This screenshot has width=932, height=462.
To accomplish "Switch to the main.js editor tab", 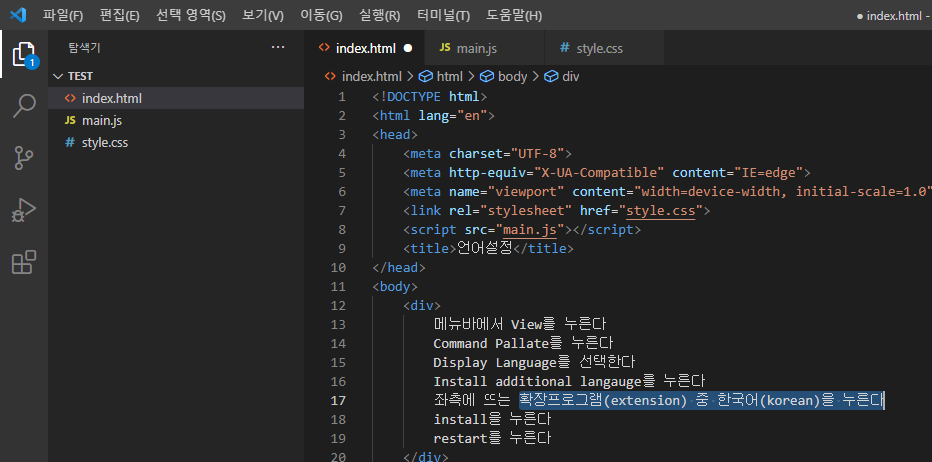I will tap(485, 48).
